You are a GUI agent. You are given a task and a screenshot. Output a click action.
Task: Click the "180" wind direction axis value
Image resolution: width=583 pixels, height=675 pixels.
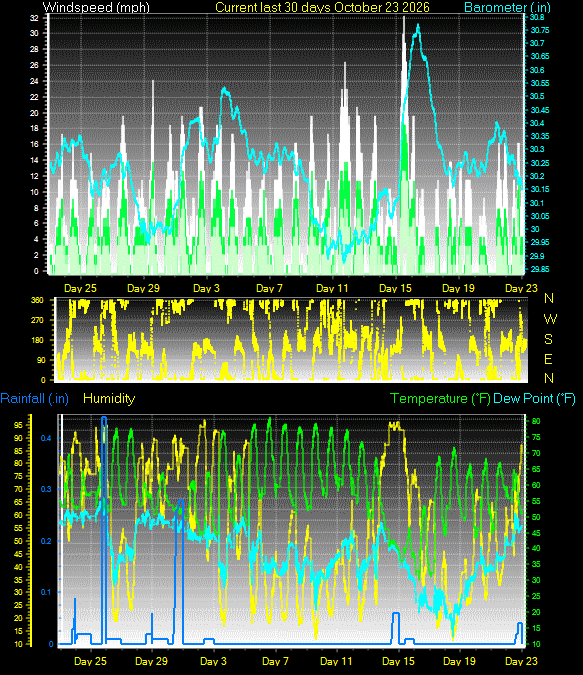37,340
